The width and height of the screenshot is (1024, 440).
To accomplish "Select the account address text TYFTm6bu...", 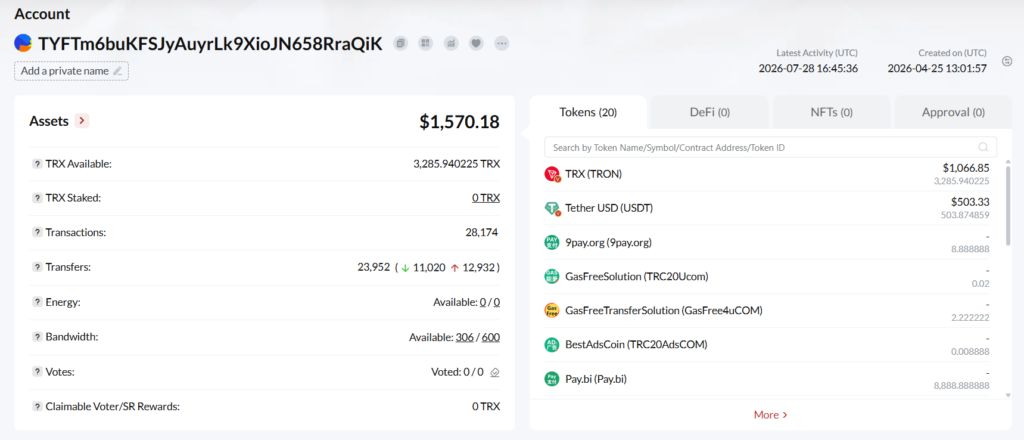I will pyautogui.click(x=210, y=44).
